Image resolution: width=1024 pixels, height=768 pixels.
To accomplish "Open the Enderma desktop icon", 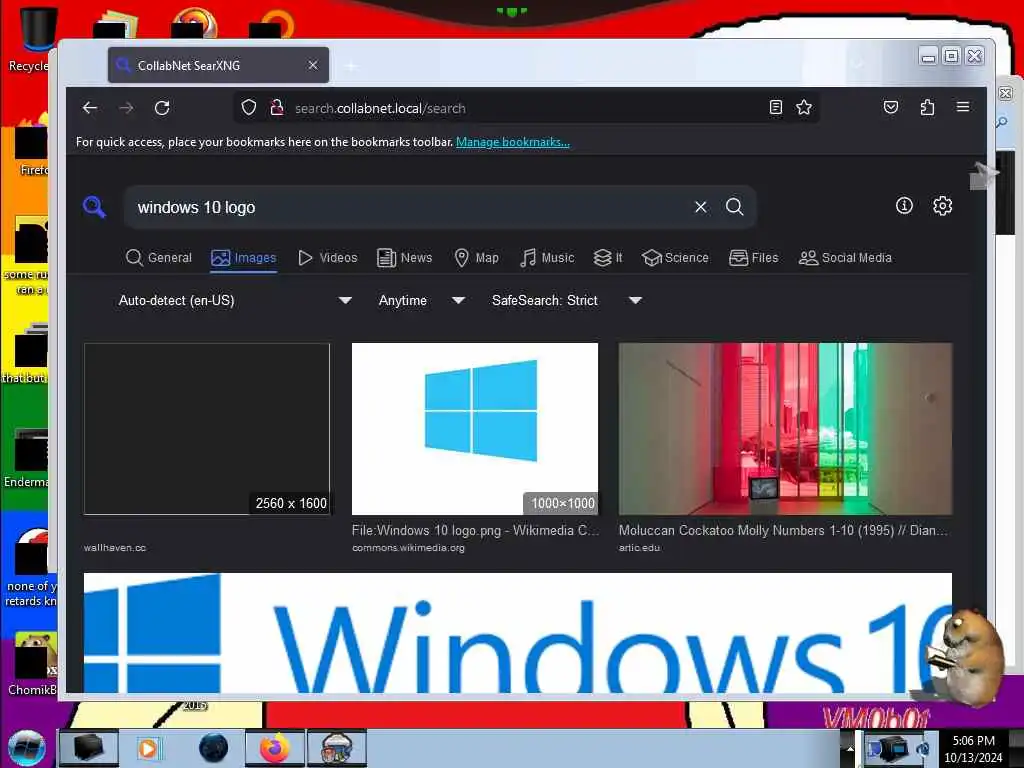I will pyautogui.click(x=27, y=458).
